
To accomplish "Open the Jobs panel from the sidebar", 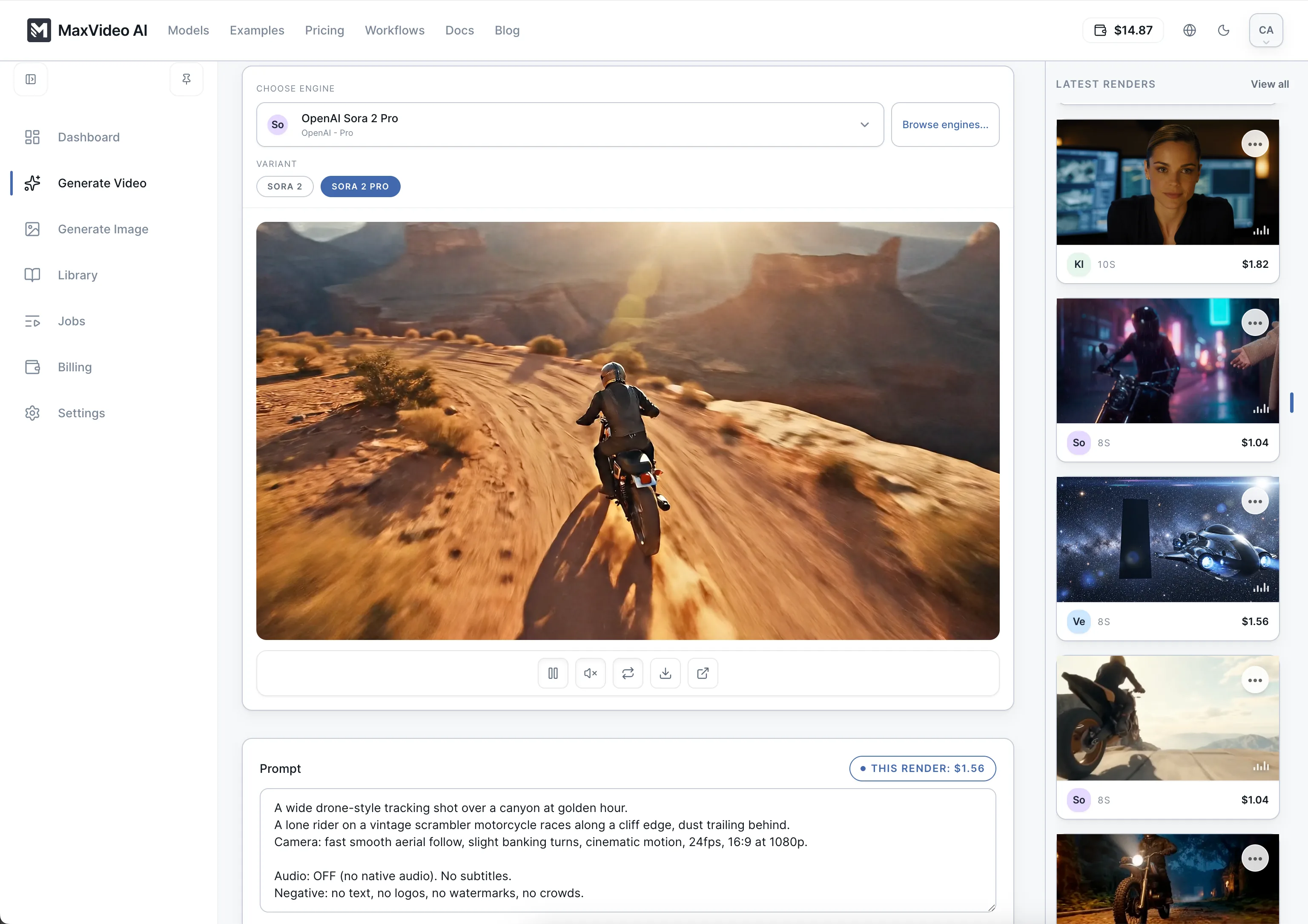I will [71, 321].
